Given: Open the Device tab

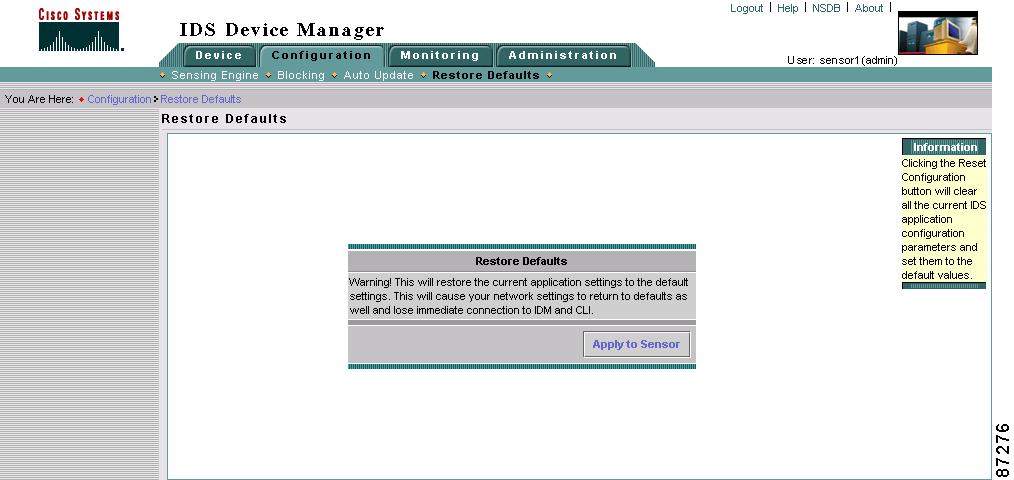Looking at the screenshot, I should 219,56.
